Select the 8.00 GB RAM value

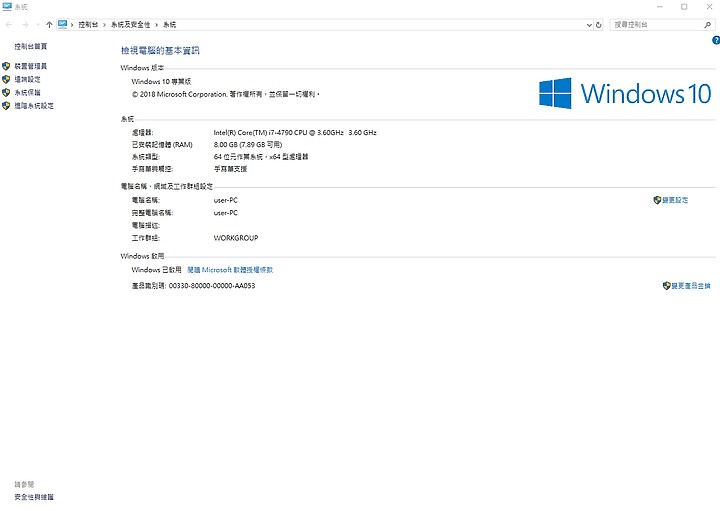(x=248, y=145)
